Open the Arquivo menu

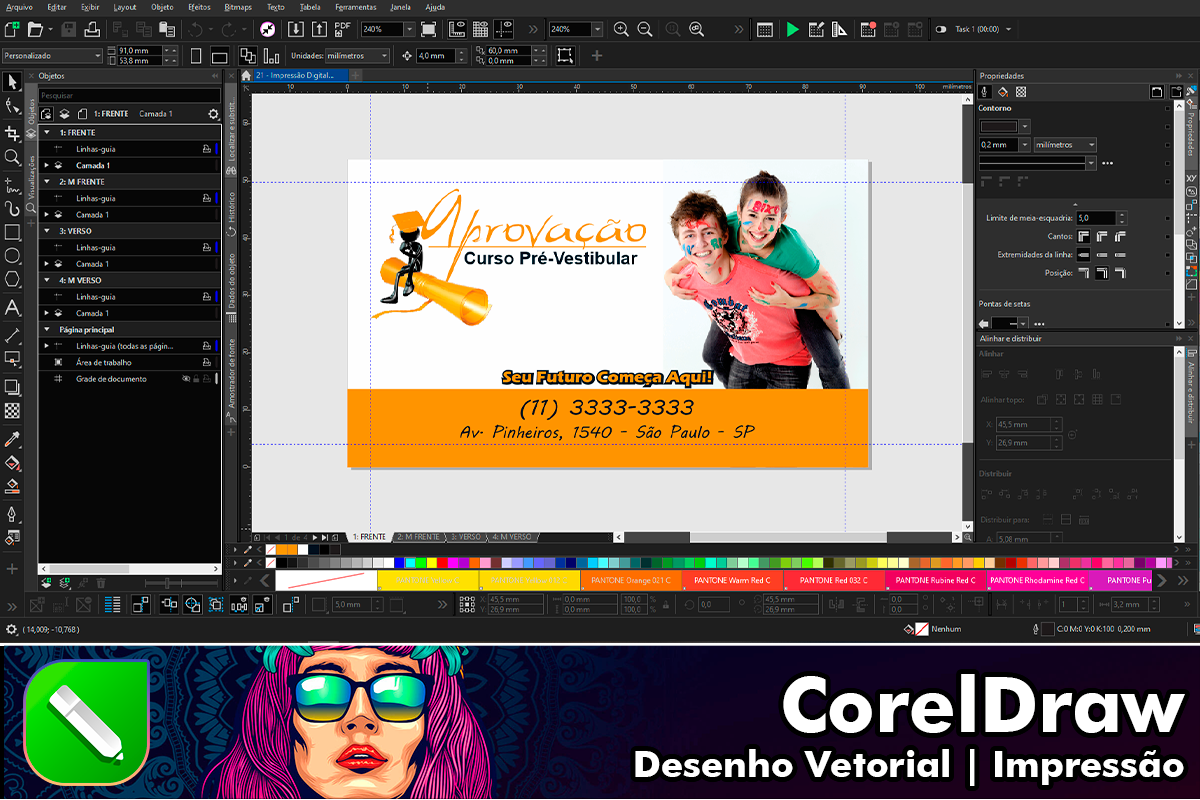[x=19, y=7]
